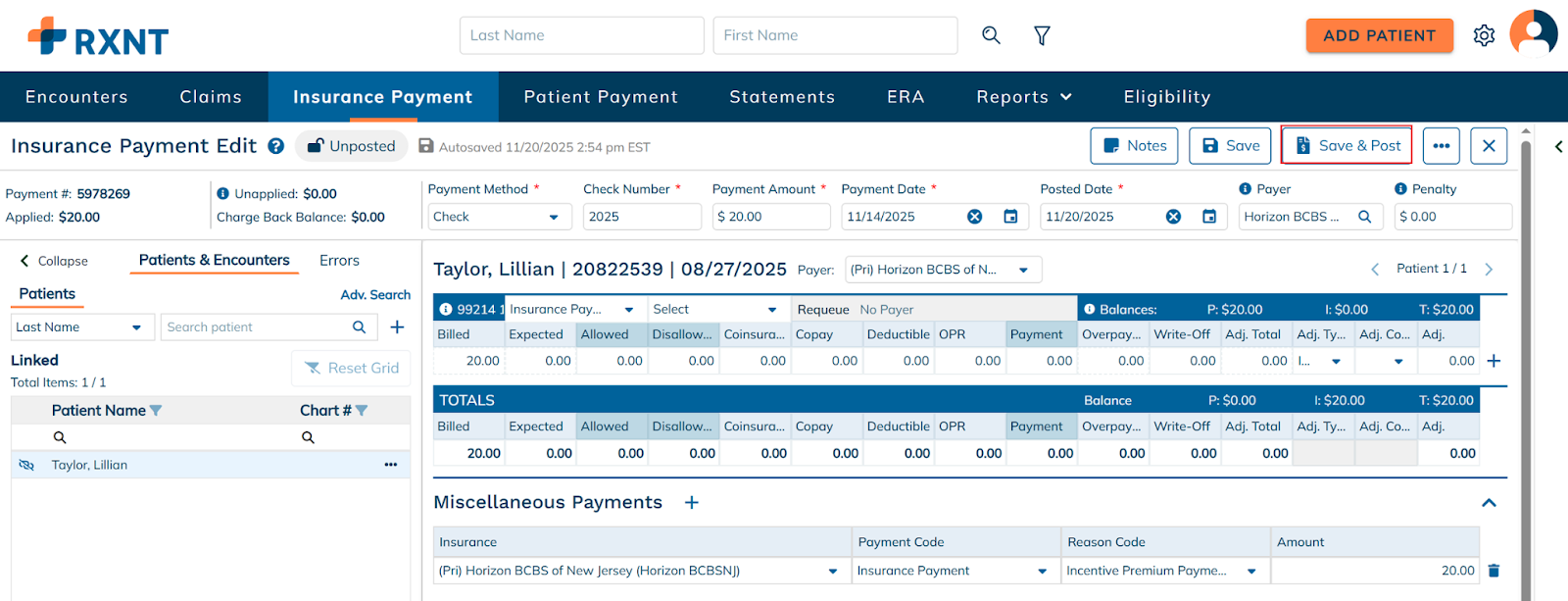Open the Reports menu dropdown

[x=1023, y=97]
